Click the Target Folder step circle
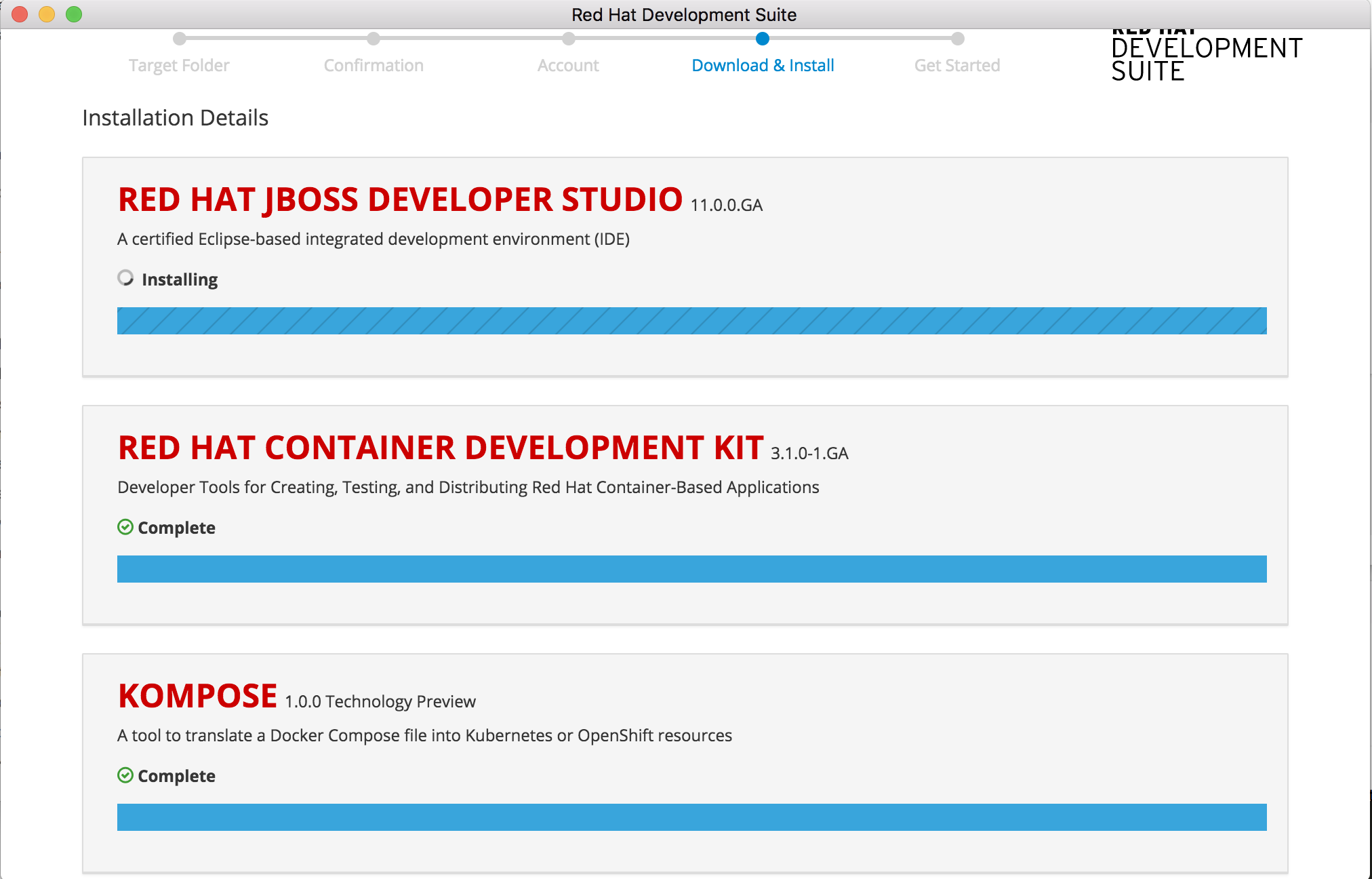The height and width of the screenshot is (879, 1372). pos(180,39)
